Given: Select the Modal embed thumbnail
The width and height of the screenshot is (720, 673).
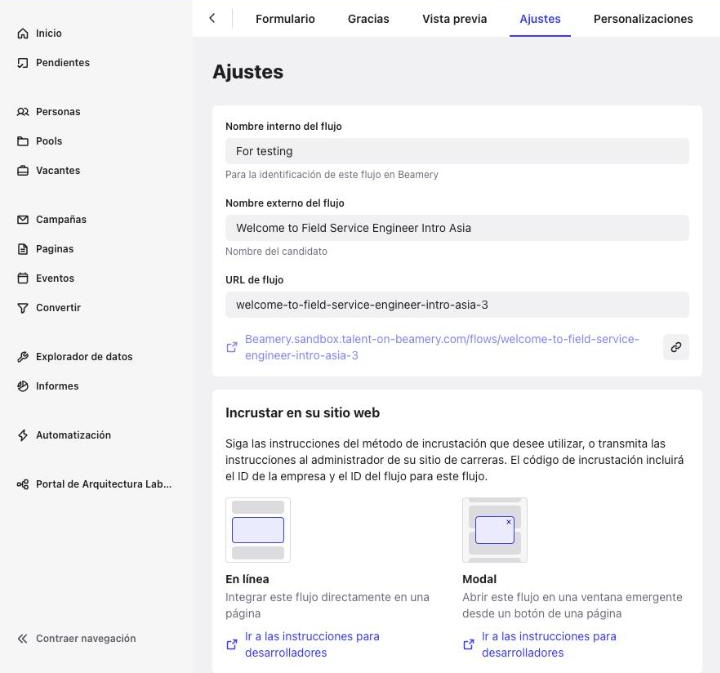Looking at the screenshot, I should tap(495, 530).
